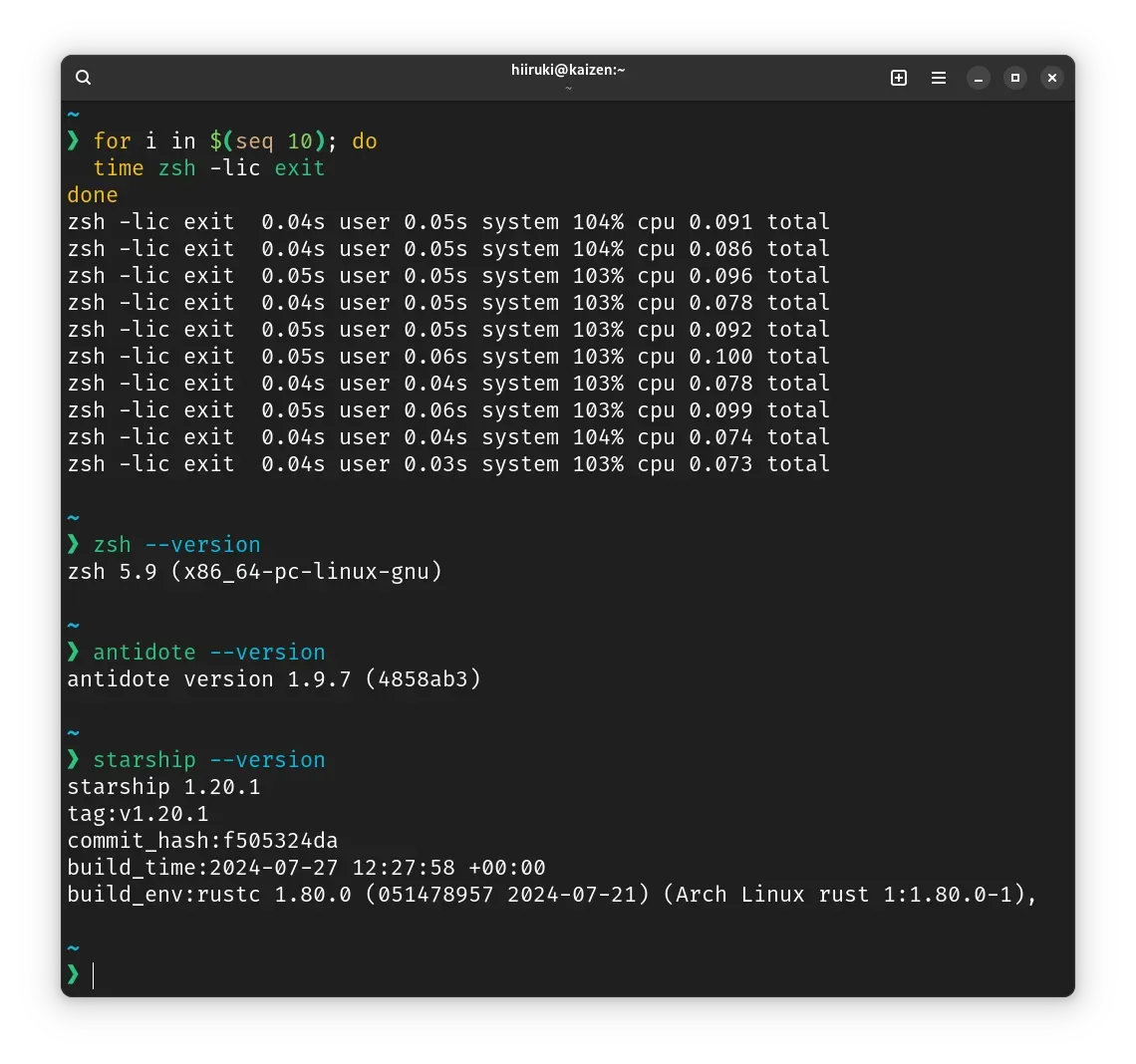Click the 'done' keyword in the loop
Viewport: 1136px width, 1064px height.
(x=93, y=195)
